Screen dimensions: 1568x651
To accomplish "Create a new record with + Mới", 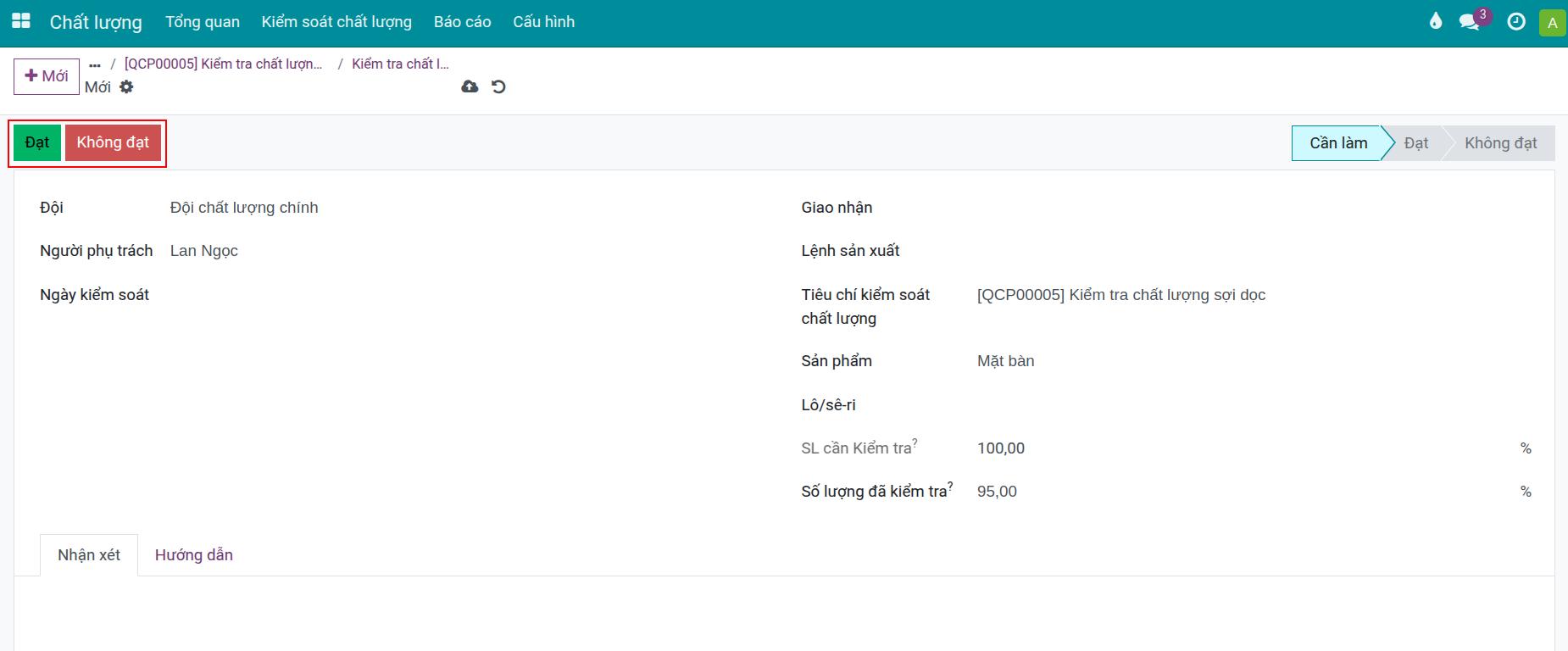I will 47,76.
